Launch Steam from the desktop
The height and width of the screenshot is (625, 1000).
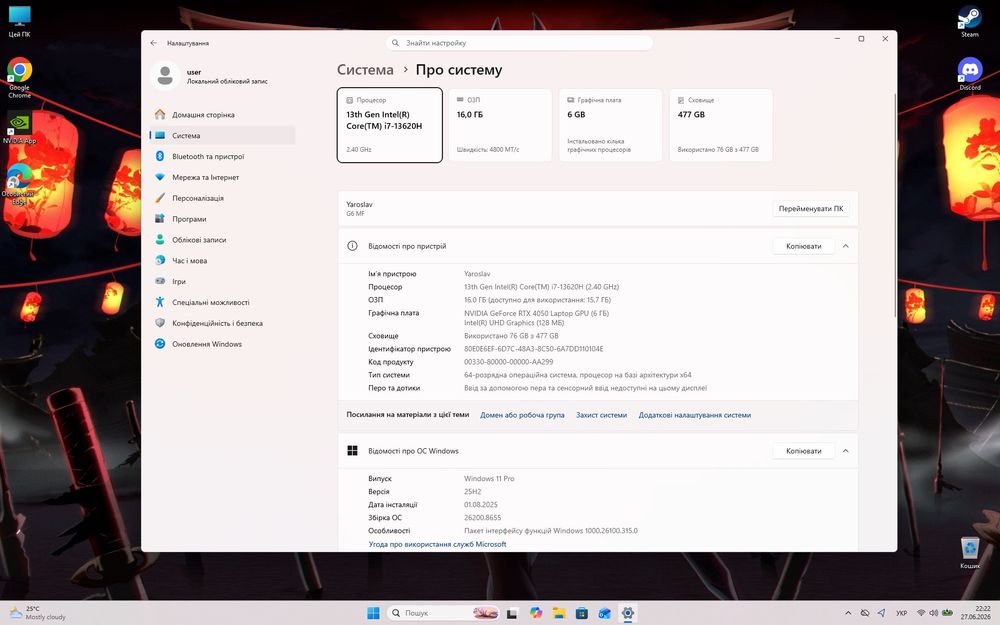pyautogui.click(x=969, y=22)
